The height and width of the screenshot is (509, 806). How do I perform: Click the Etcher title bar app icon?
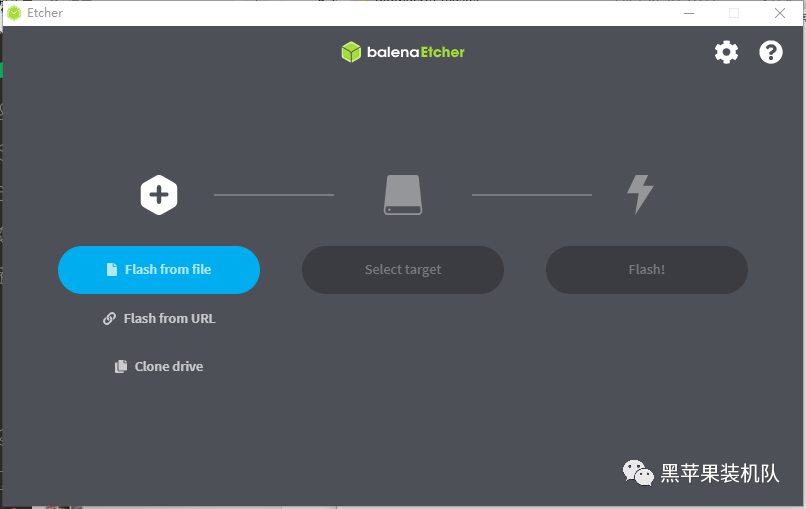(14, 13)
